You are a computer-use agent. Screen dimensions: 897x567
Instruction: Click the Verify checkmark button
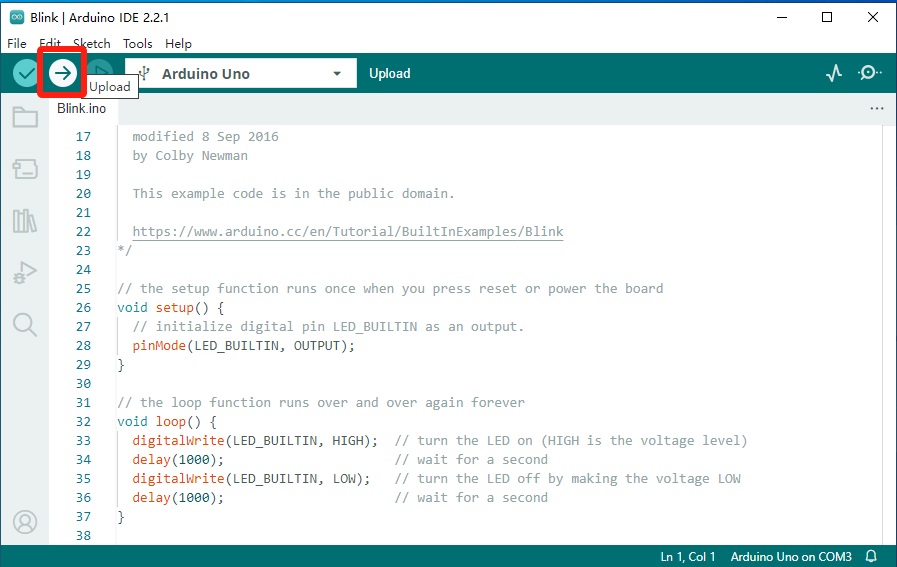pos(26,73)
